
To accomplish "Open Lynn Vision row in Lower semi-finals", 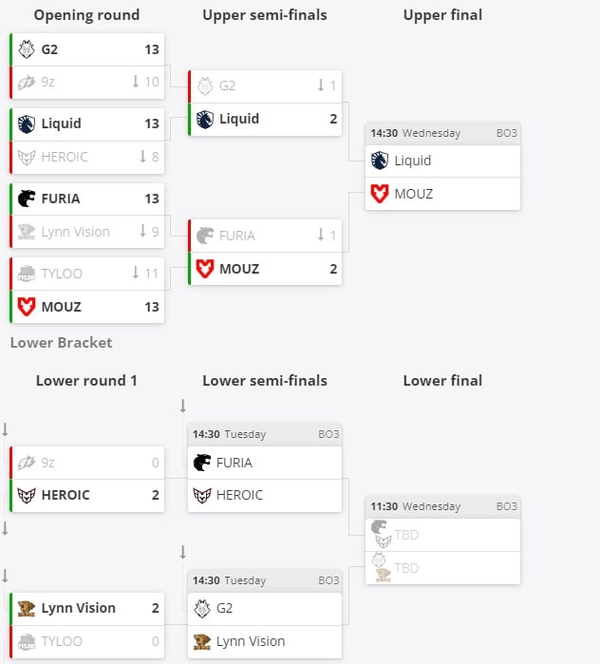I will [x=265, y=641].
